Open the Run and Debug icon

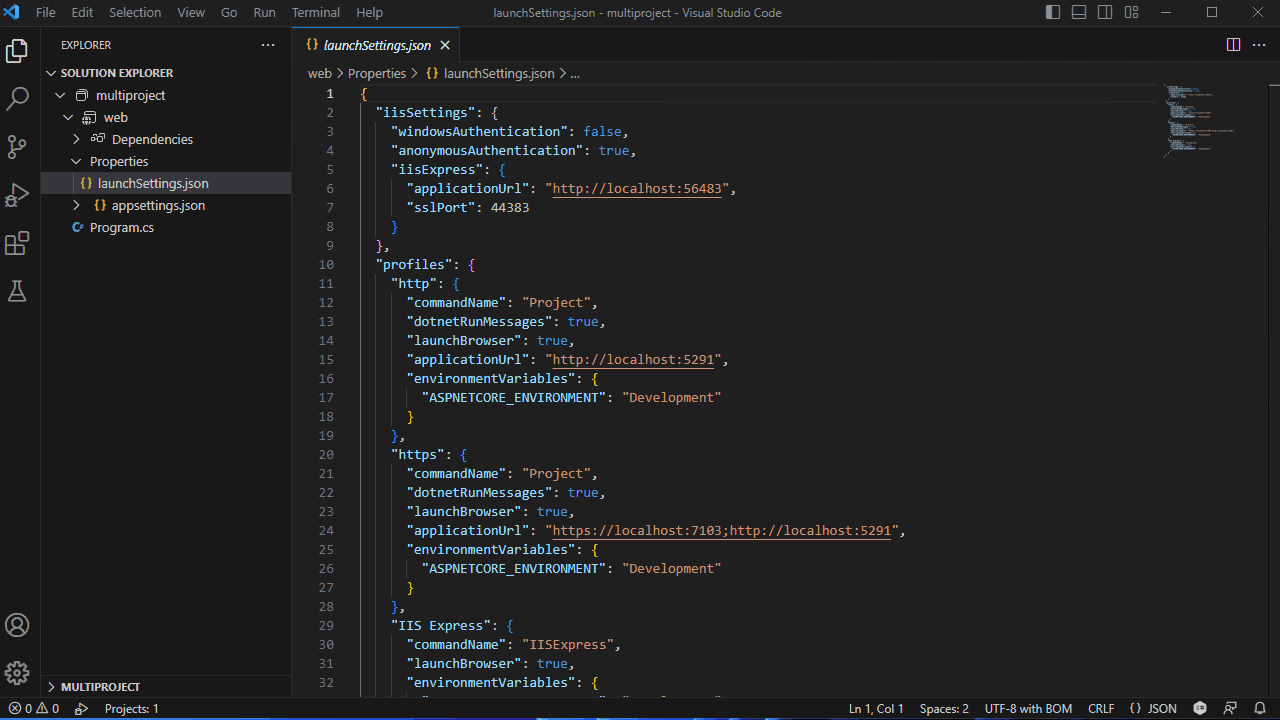point(16,195)
